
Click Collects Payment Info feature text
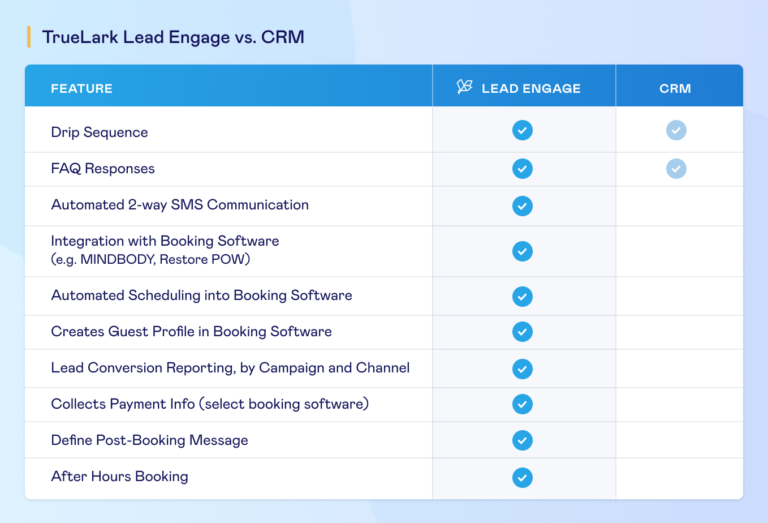pos(210,404)
